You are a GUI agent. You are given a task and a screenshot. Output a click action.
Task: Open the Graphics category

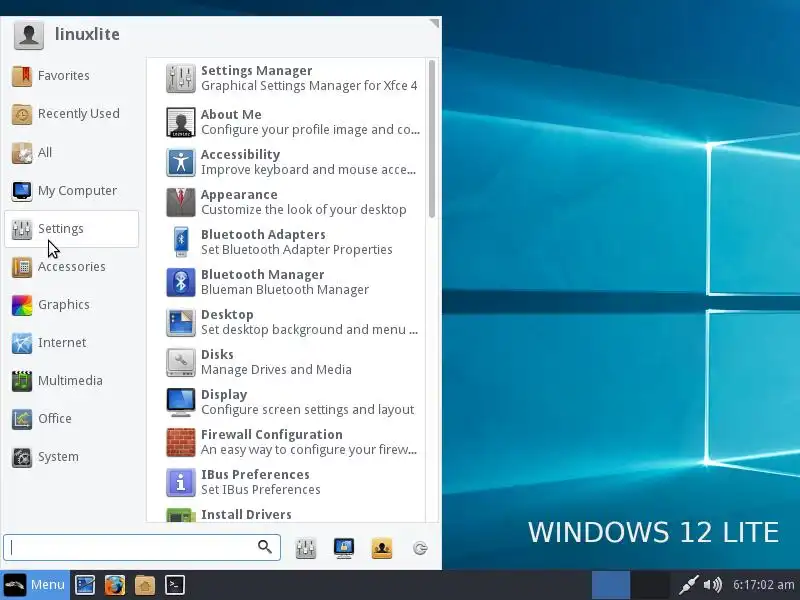coord(71,305)
